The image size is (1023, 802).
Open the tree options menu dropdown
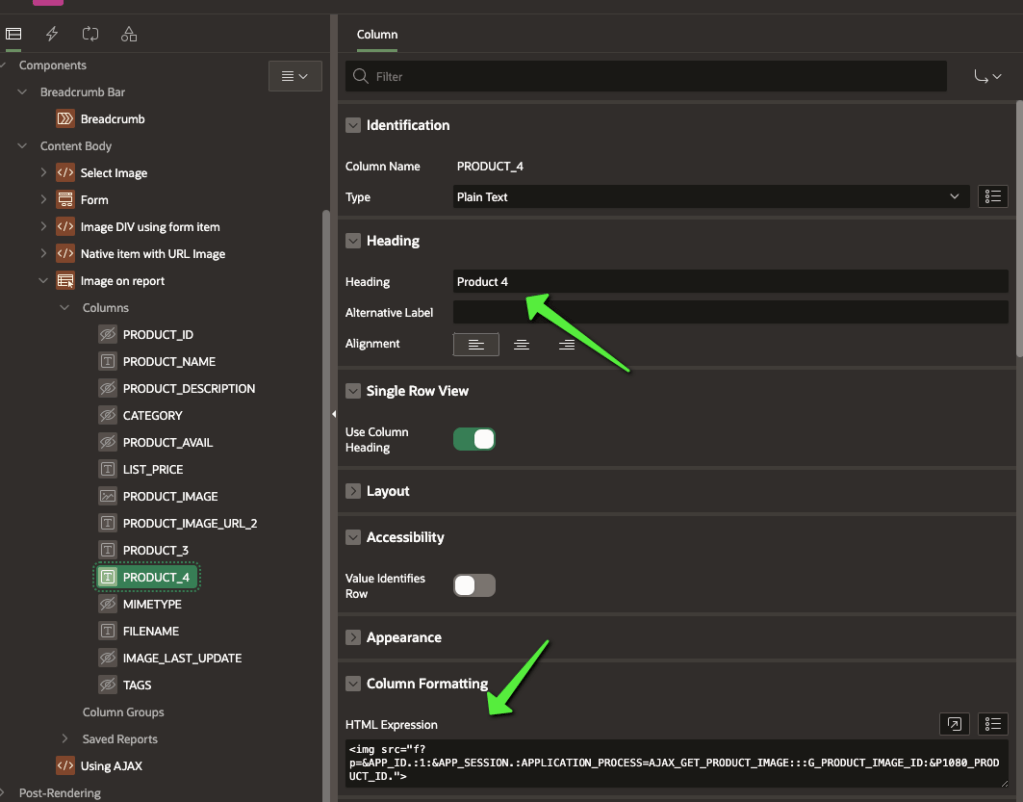(294, 76)
